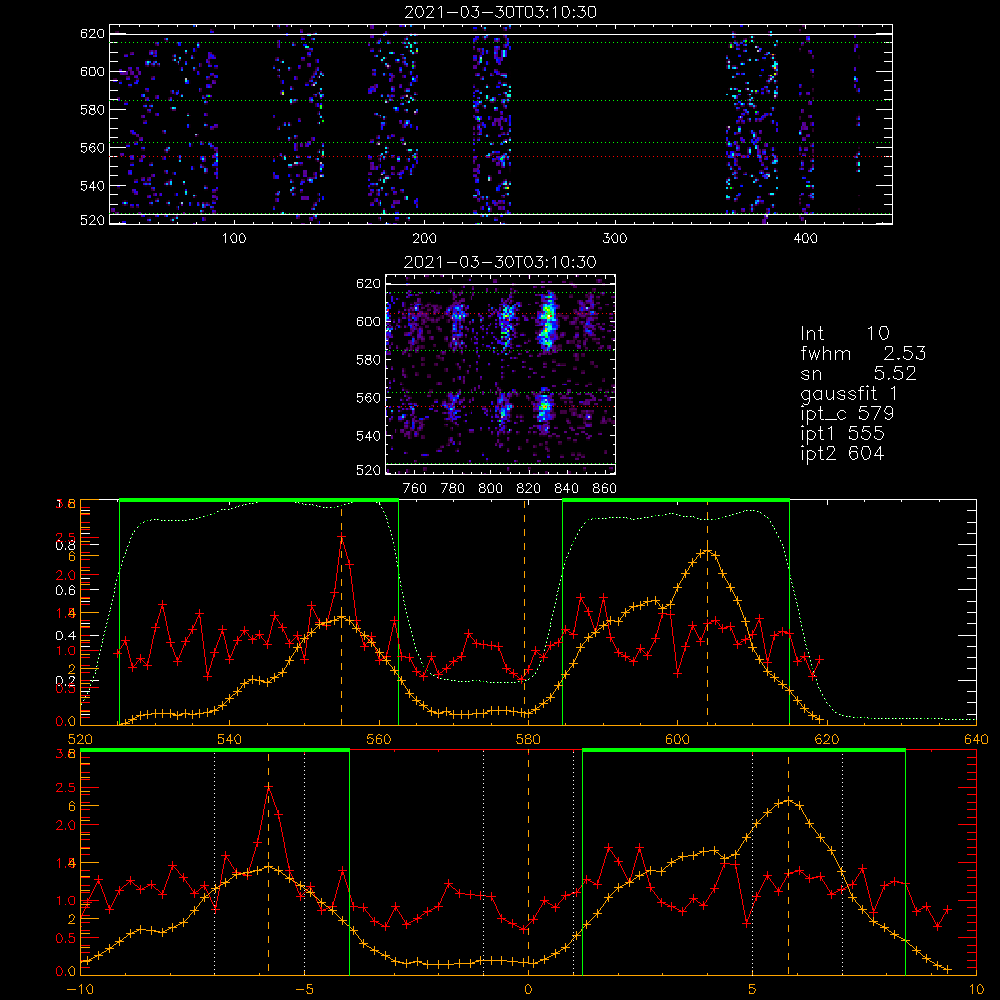Screen dimensions: 1000x1000
Task: Click x-axis label 300 of the top image
Action: point(615,239)
